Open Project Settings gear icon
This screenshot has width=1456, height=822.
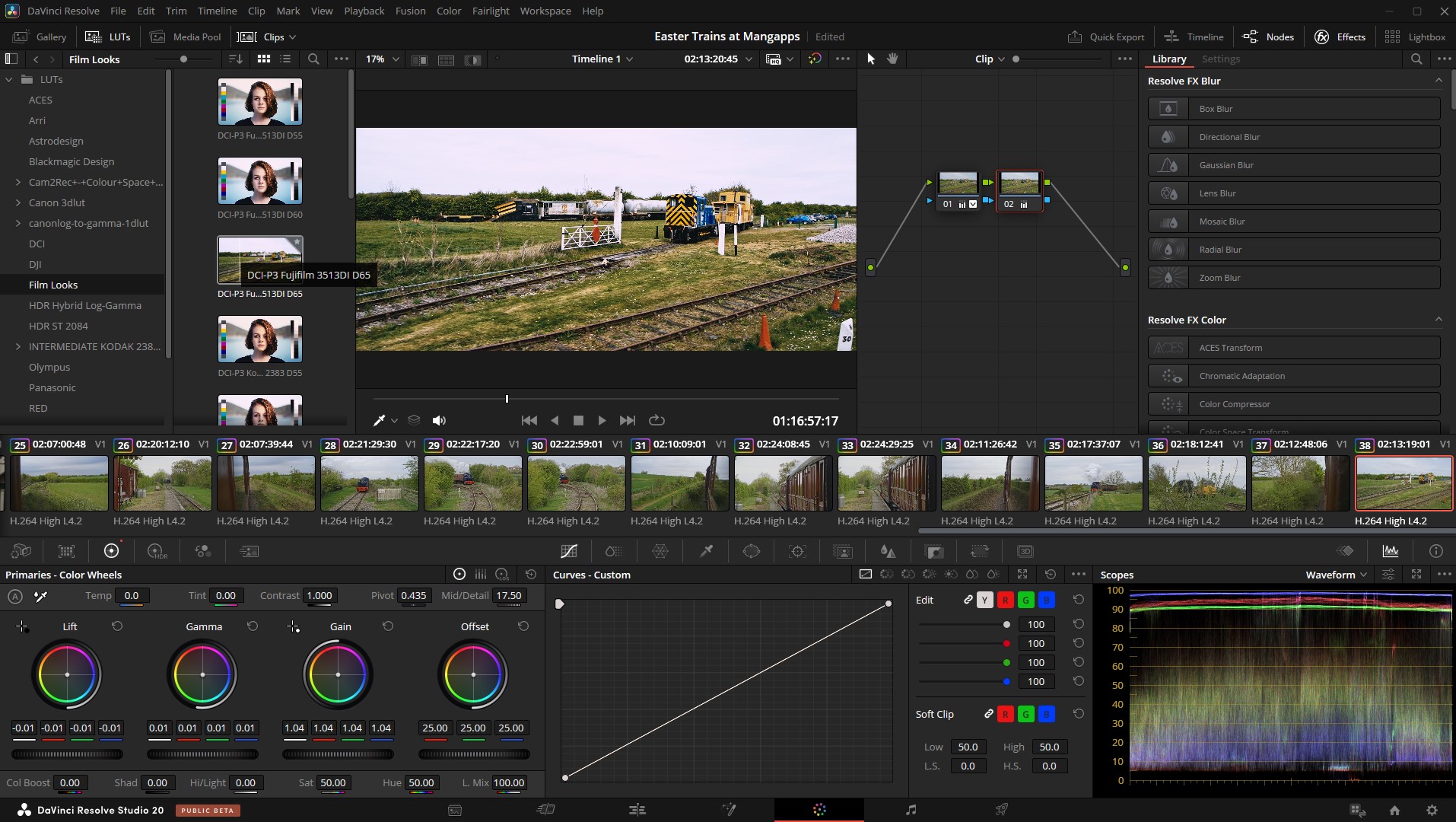[x=1432, y=811]
